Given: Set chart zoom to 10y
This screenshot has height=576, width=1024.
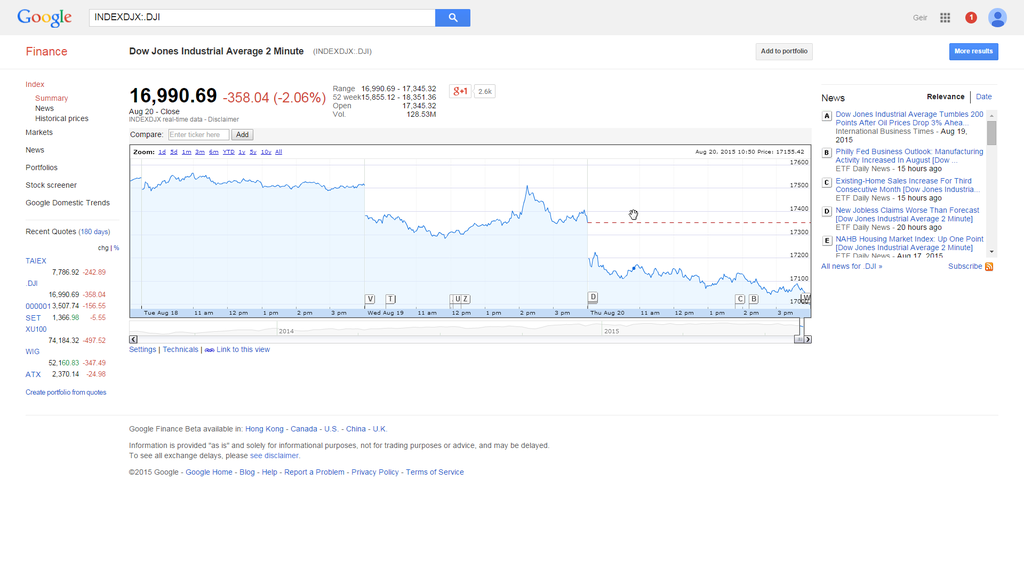Looking at the screenshot, I should click(x=266, y=152).
